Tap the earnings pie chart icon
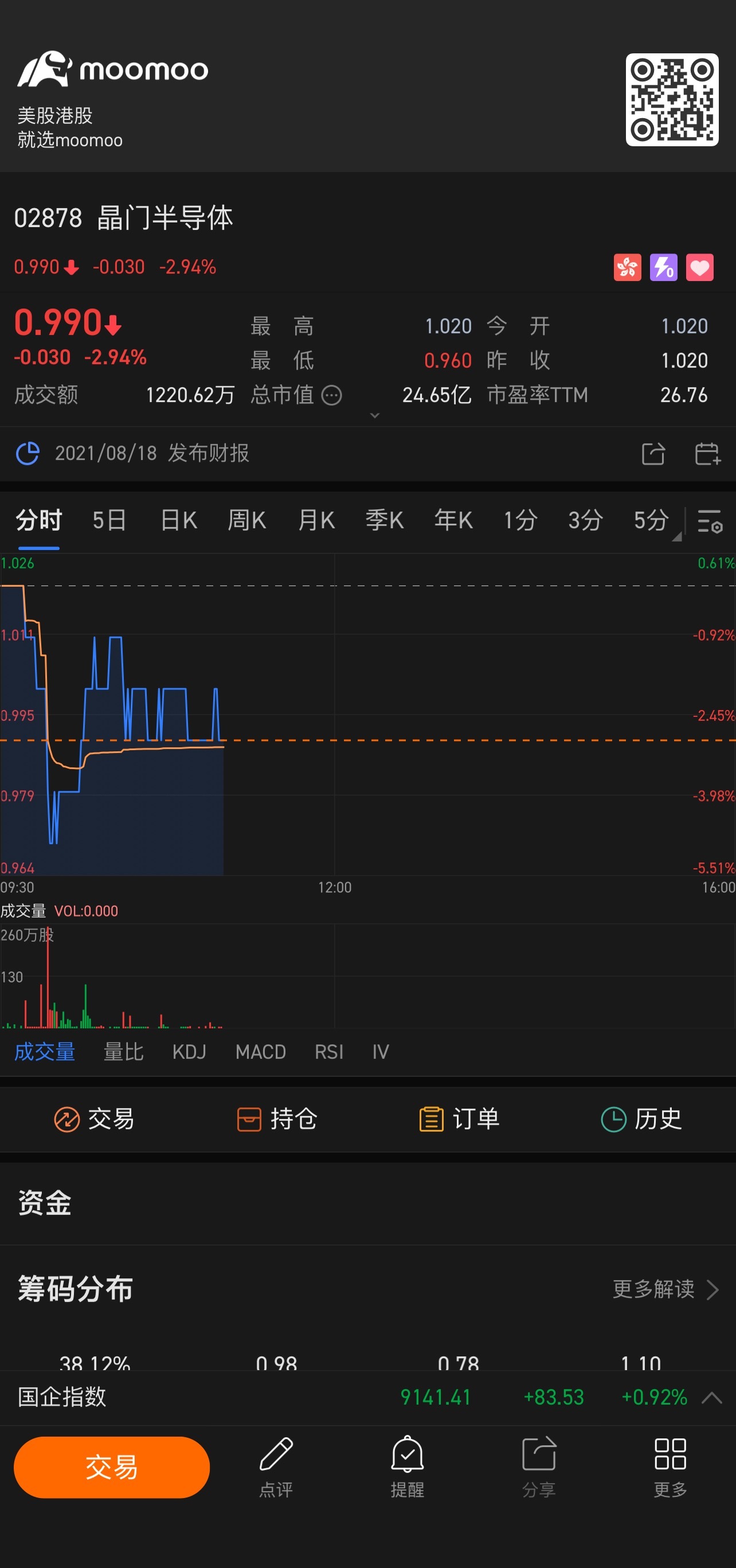 pos(28,454)
